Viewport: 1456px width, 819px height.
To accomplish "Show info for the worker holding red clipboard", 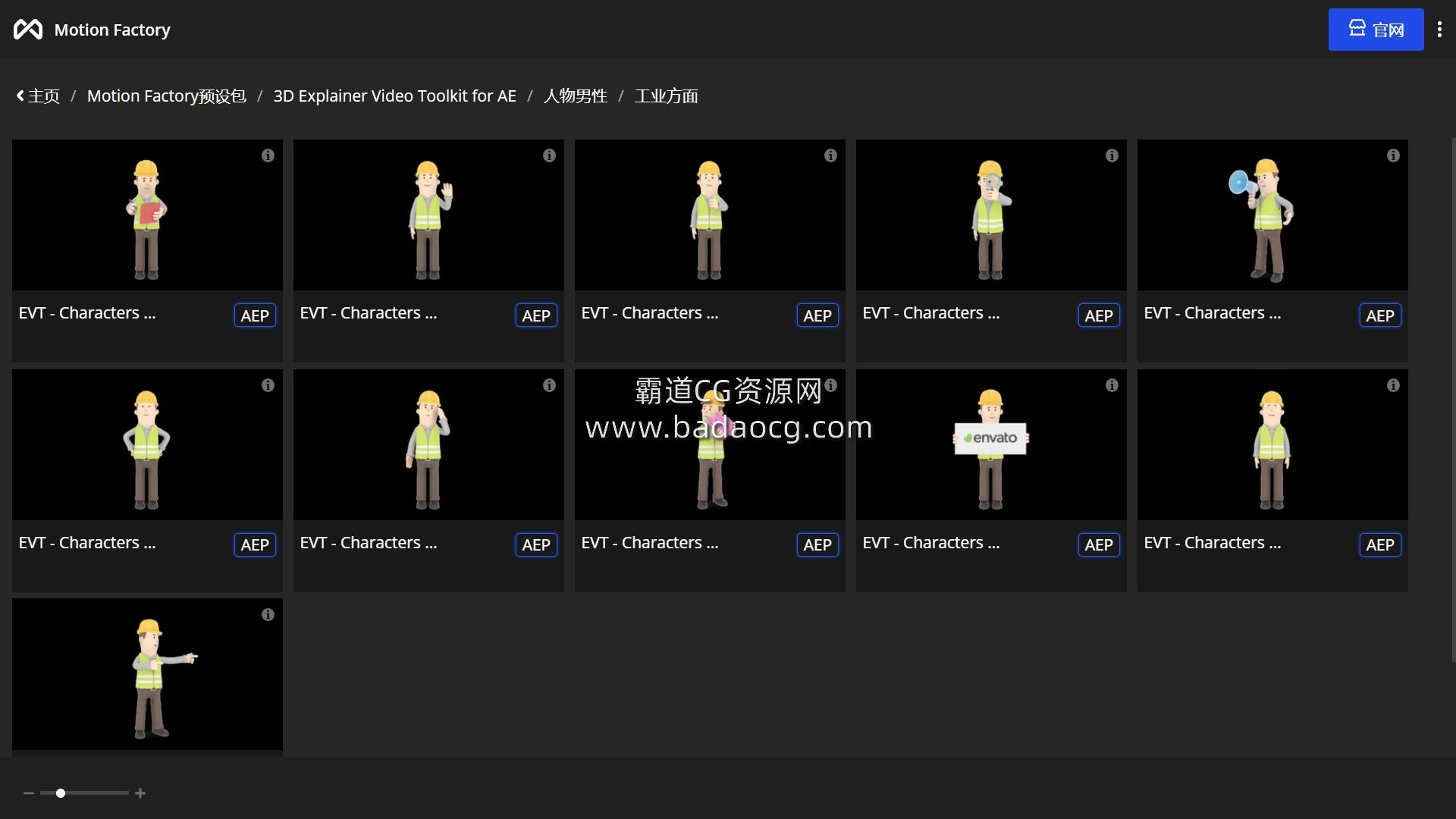I will pos(268,155).
